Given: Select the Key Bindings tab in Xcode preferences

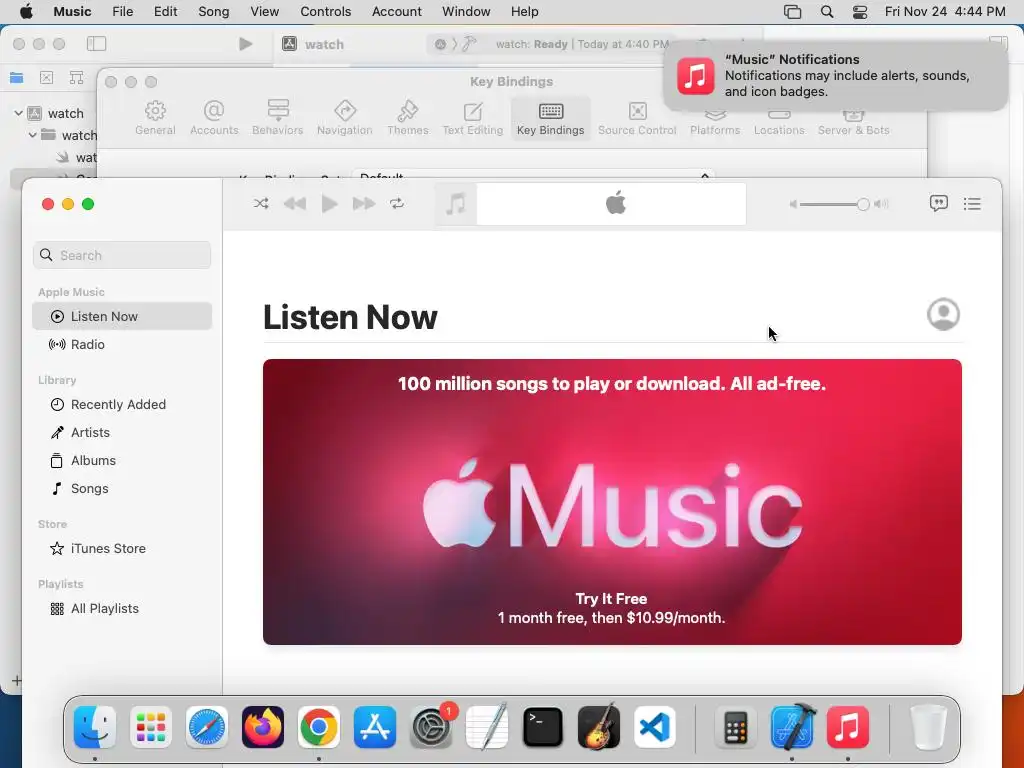Looking at the screenshot, I should click(551, 118).
